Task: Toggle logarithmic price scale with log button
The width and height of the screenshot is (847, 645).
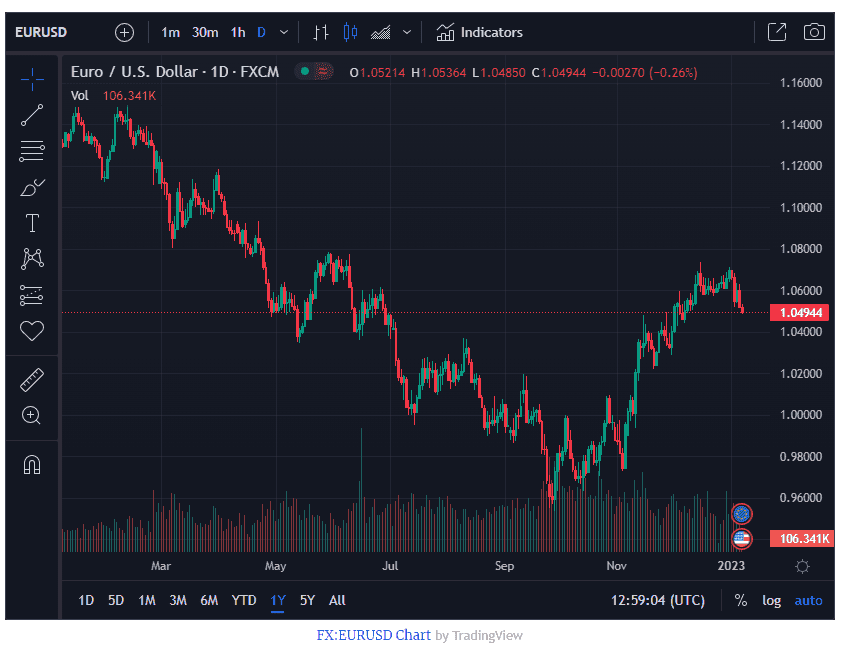Action: (x=771, y=600)
